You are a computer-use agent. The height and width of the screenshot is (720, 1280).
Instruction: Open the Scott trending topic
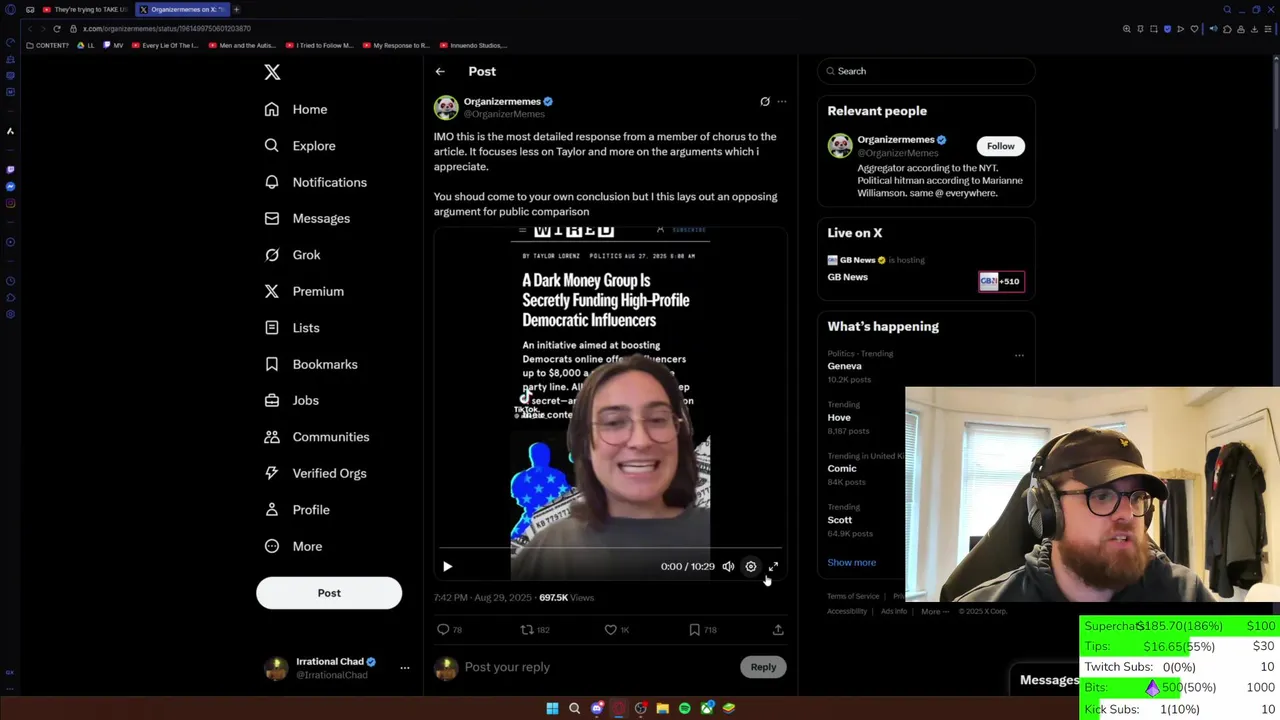coord(840,520)
